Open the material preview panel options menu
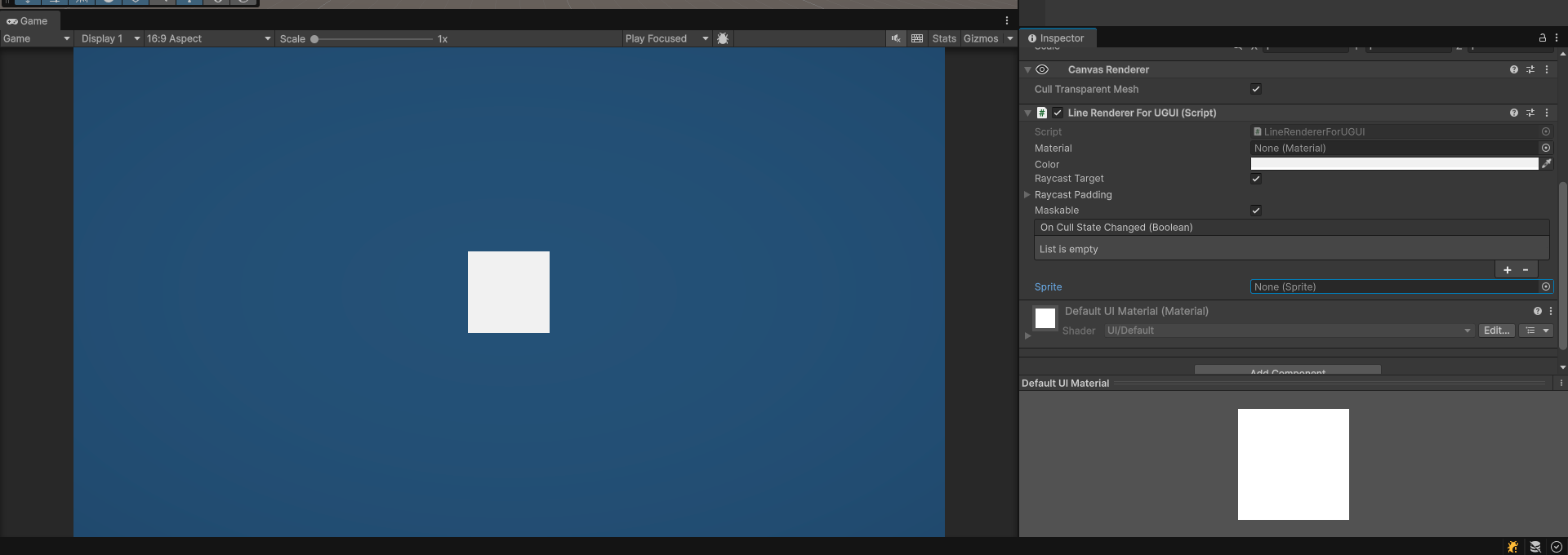Viewport: 1568px width, 555px height. click(1561, 383)
